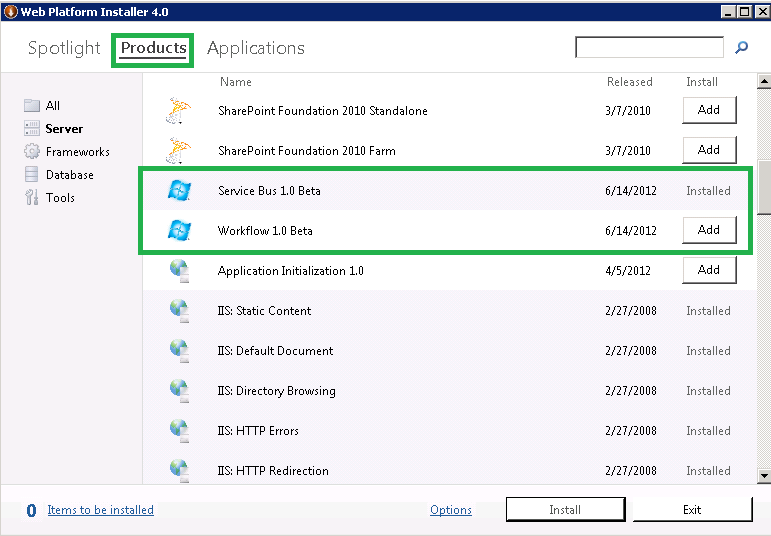Click the SharePoint Foundation 2010 Farm icon
The height and width of the screenshot is (536, 771).
tap(178, 150)
